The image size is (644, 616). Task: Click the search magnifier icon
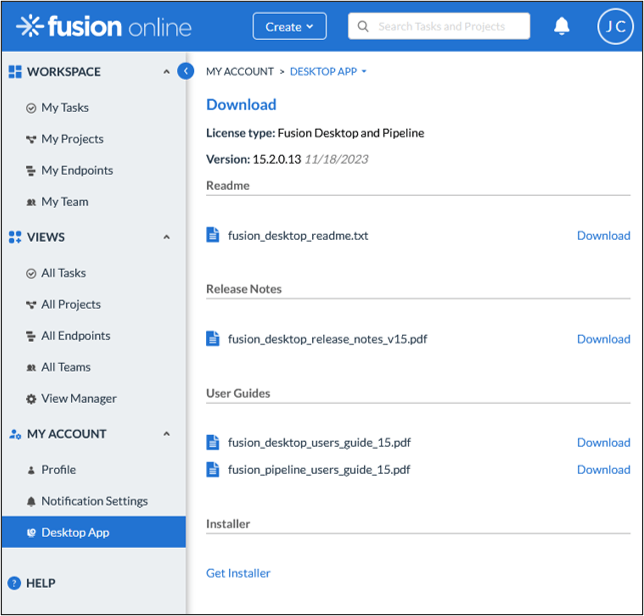(363, 26)
